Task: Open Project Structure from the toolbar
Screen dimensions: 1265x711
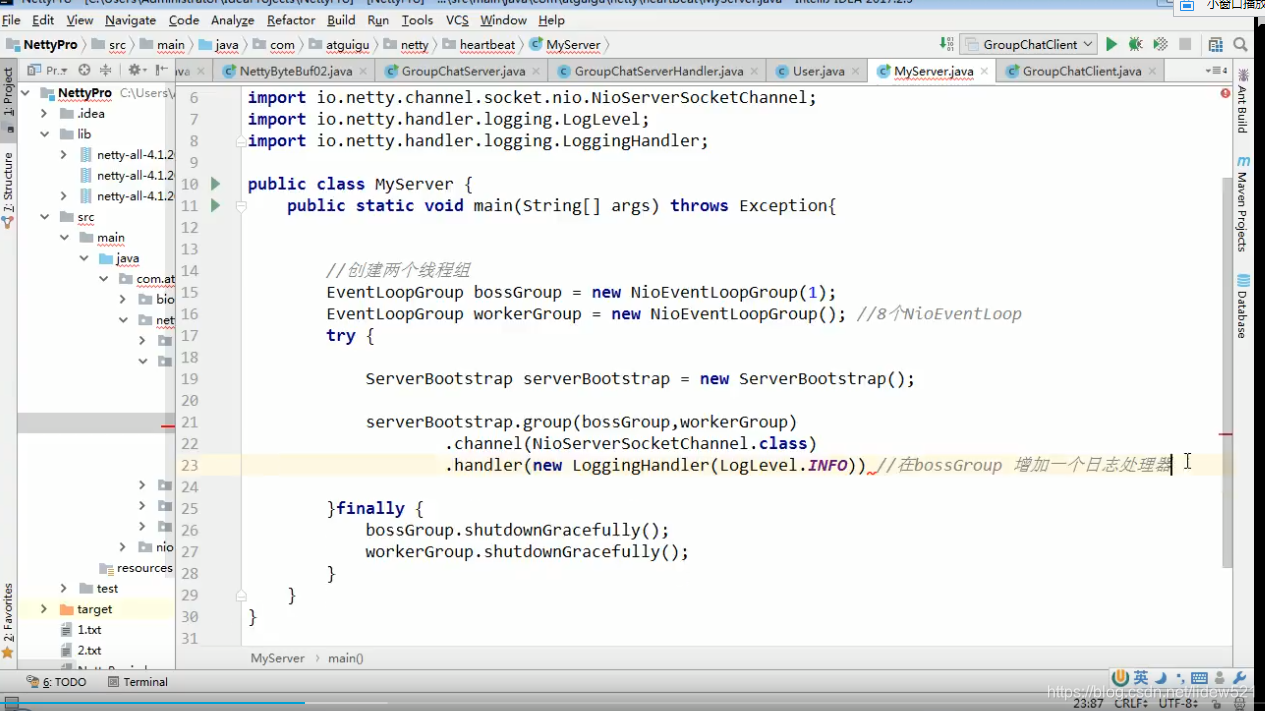Action: tap(1215, 44)
